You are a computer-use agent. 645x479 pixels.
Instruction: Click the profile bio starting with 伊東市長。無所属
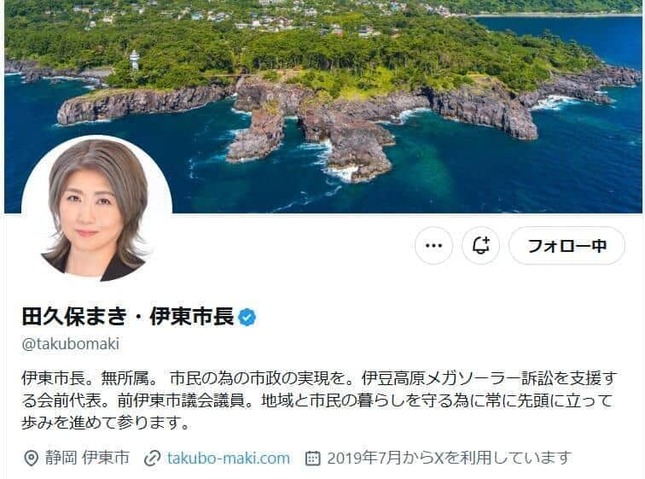point(320,400)
